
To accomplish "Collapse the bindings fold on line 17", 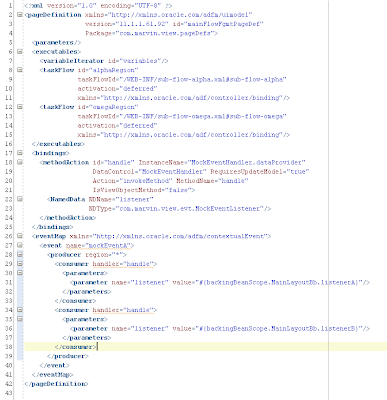I will (20, 153).
